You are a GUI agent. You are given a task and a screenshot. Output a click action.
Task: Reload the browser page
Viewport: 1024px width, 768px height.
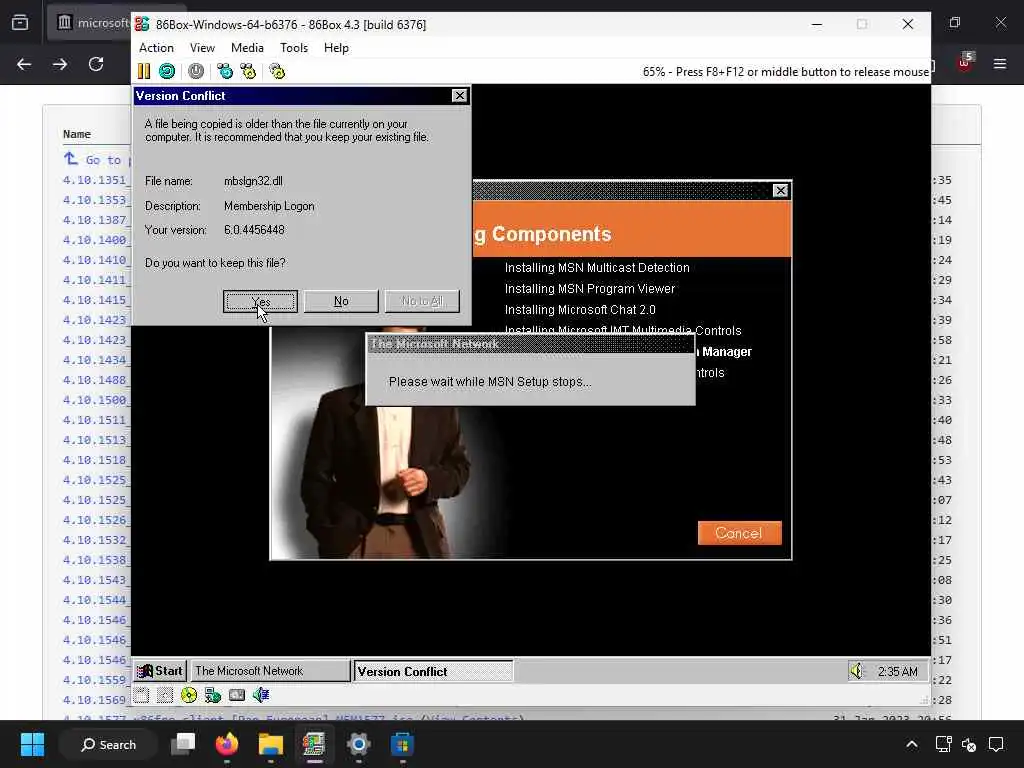(x=96, y=64)
